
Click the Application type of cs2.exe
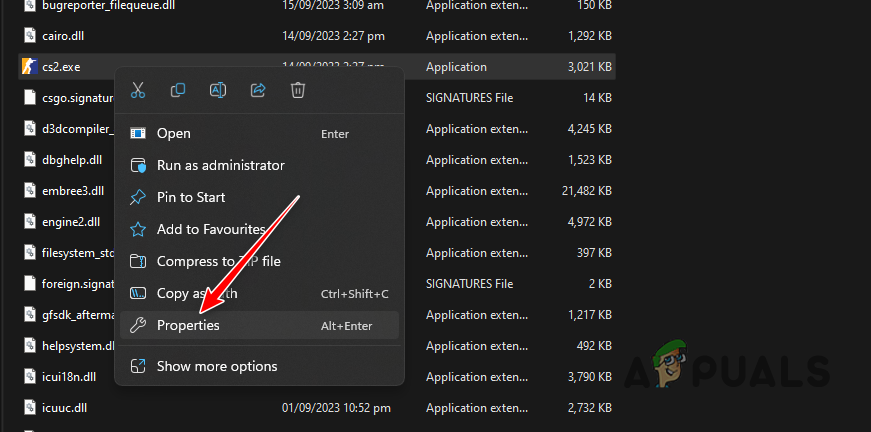point(457,67)
